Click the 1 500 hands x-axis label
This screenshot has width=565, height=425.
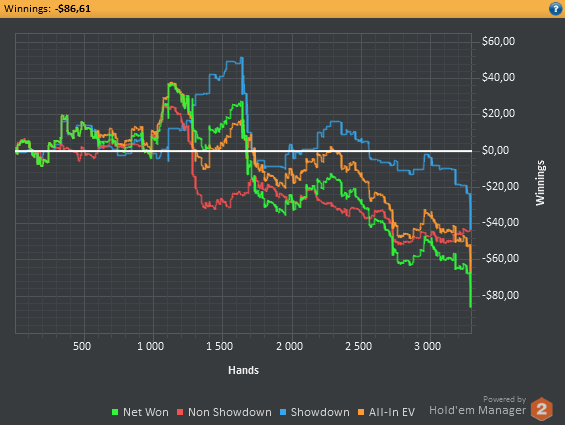click(219, 346)
